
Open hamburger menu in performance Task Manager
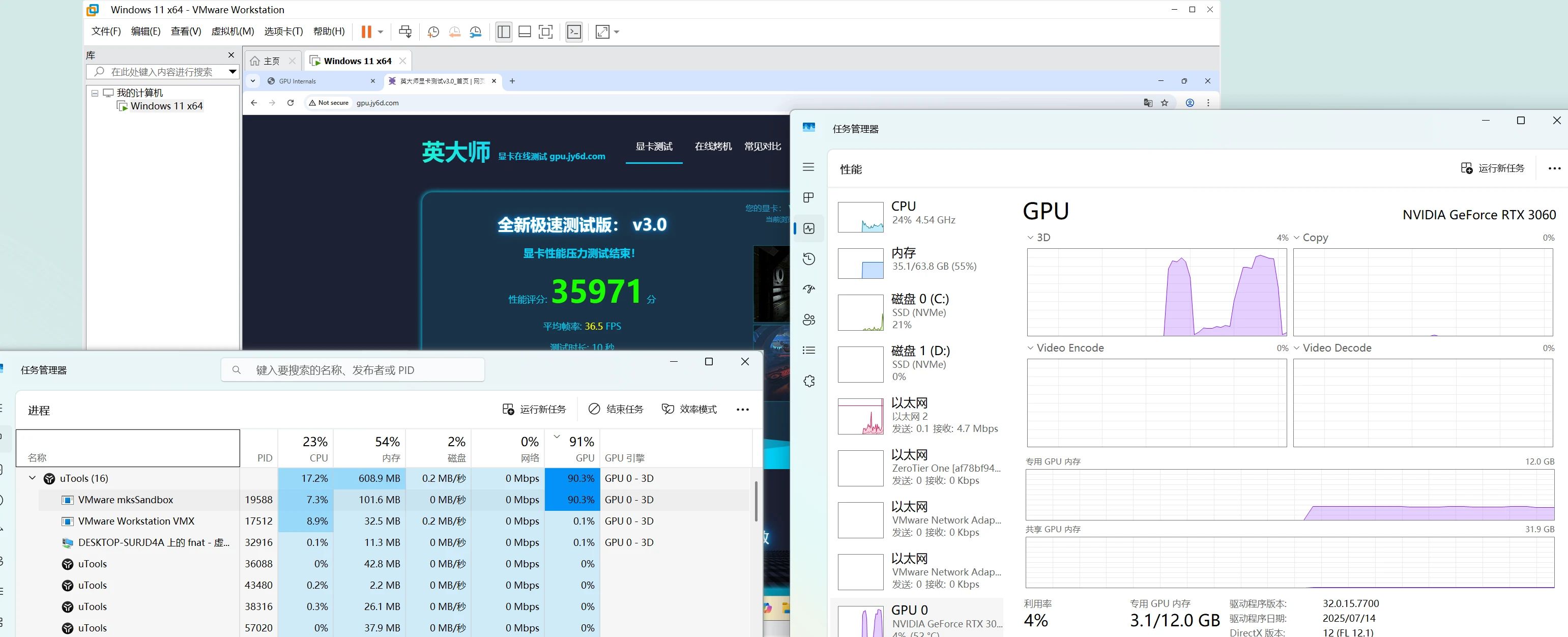click(x=808, y=167)
